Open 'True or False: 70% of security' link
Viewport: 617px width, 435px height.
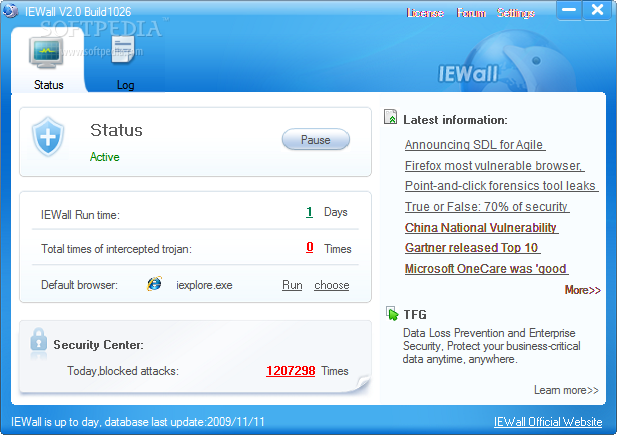click(487, 206)
